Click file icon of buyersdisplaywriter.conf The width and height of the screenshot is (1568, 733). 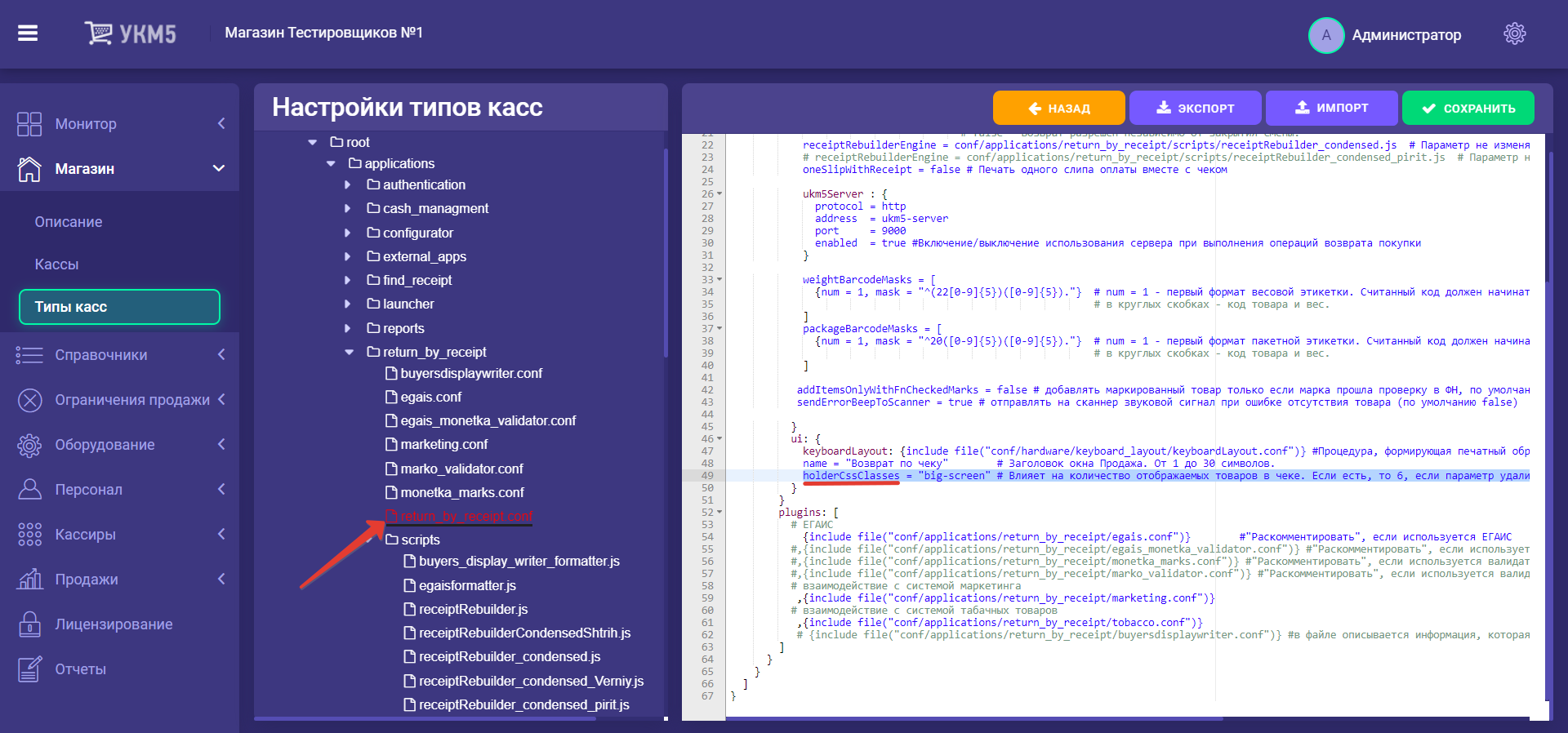(x=391, y=373)
